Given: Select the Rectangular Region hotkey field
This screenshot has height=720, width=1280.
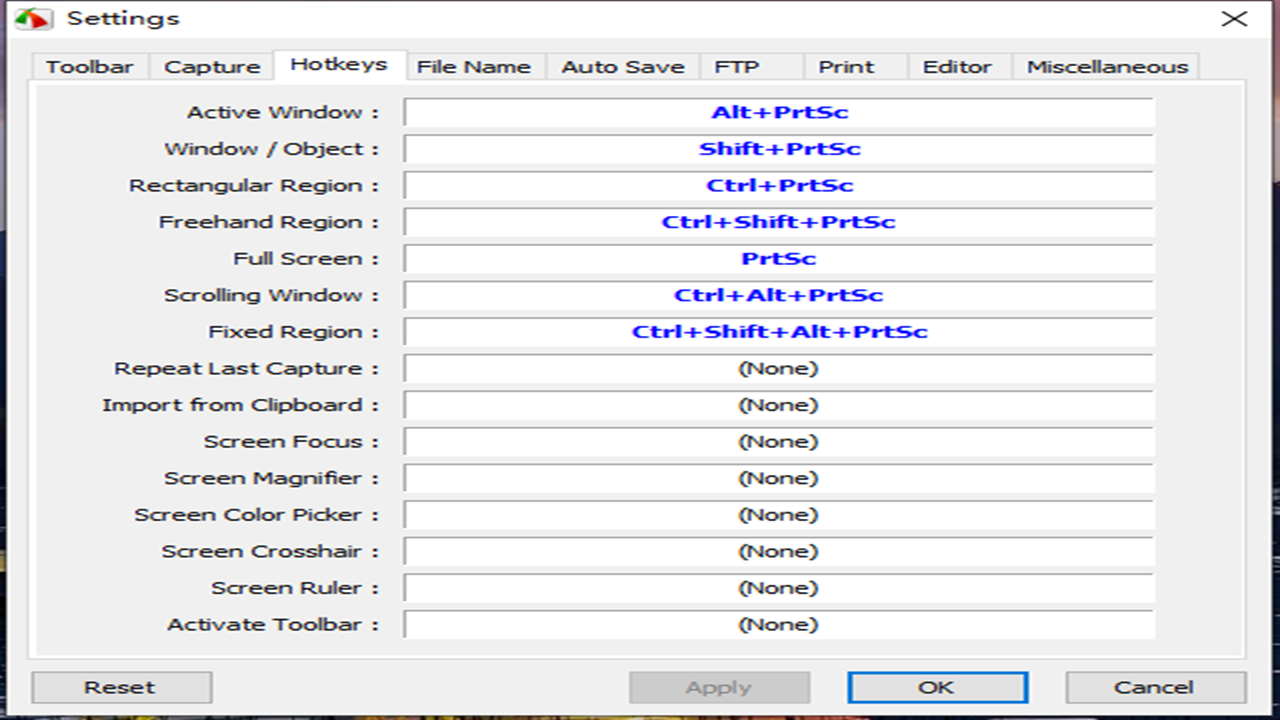Looking at the screenshot, I should [779, 185].
